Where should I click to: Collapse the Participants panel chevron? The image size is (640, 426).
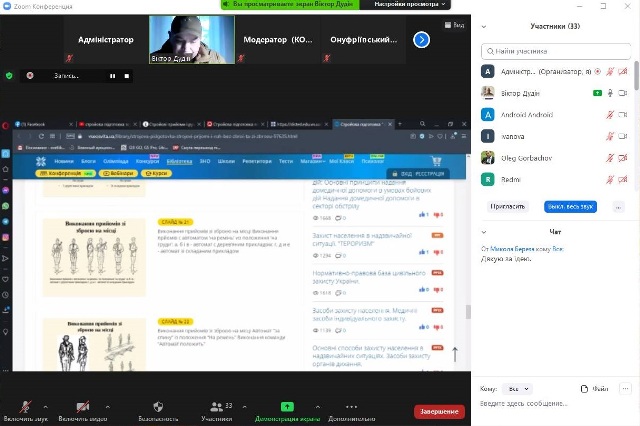pyautogui.click(x=485, y=27)
